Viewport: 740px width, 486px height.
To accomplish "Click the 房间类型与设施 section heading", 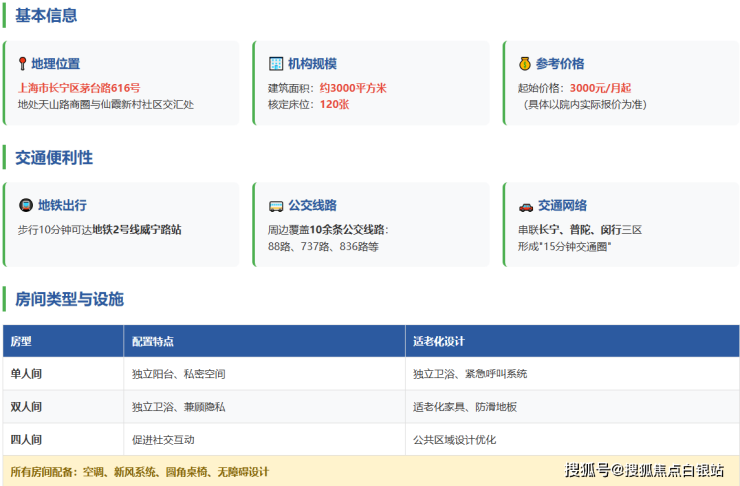I will (69, 299).
